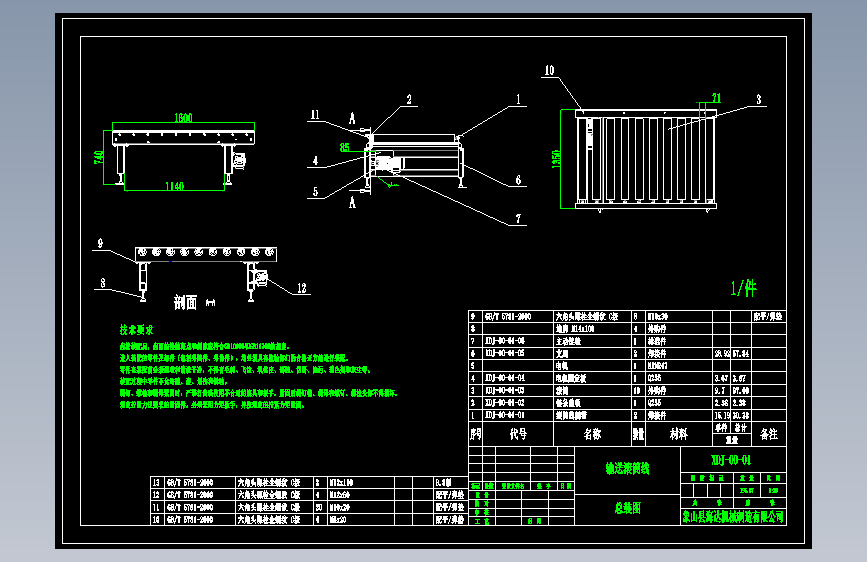867x562 pixels.
Task: Select balloon callout number 5
Action: tap(315, 192)
